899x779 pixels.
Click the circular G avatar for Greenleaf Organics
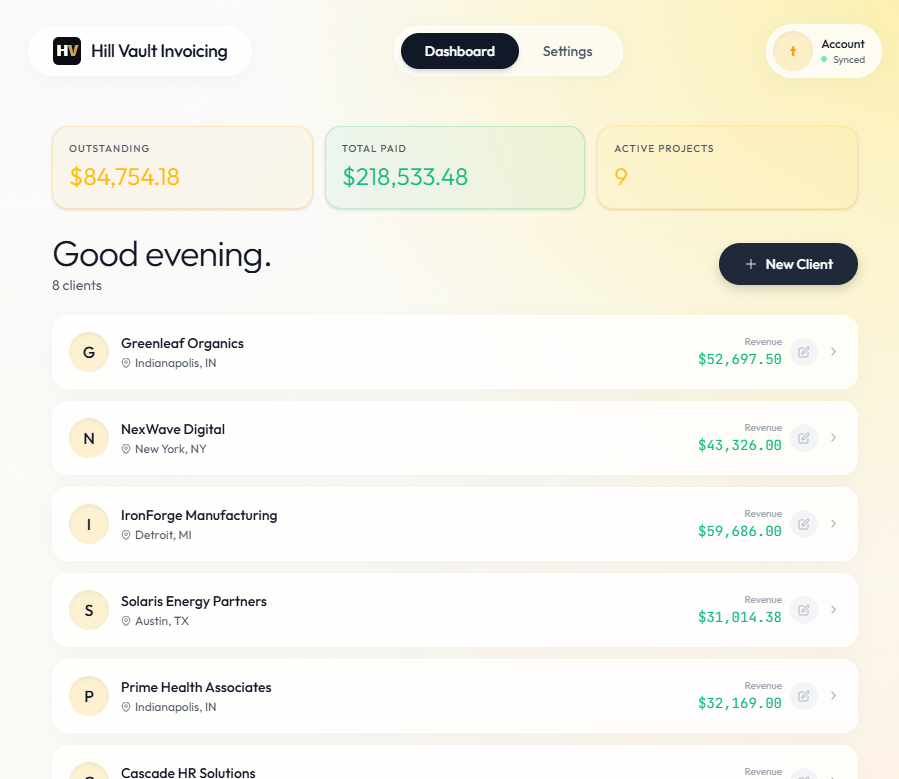click(x=88, y=352)
